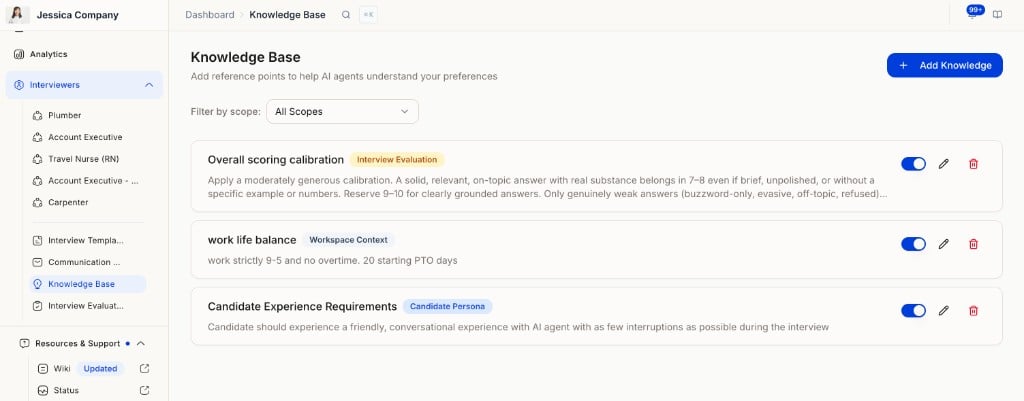
Task: Select the Travel Nurse (RN) interviewer
Action: [x=84, y=159]
